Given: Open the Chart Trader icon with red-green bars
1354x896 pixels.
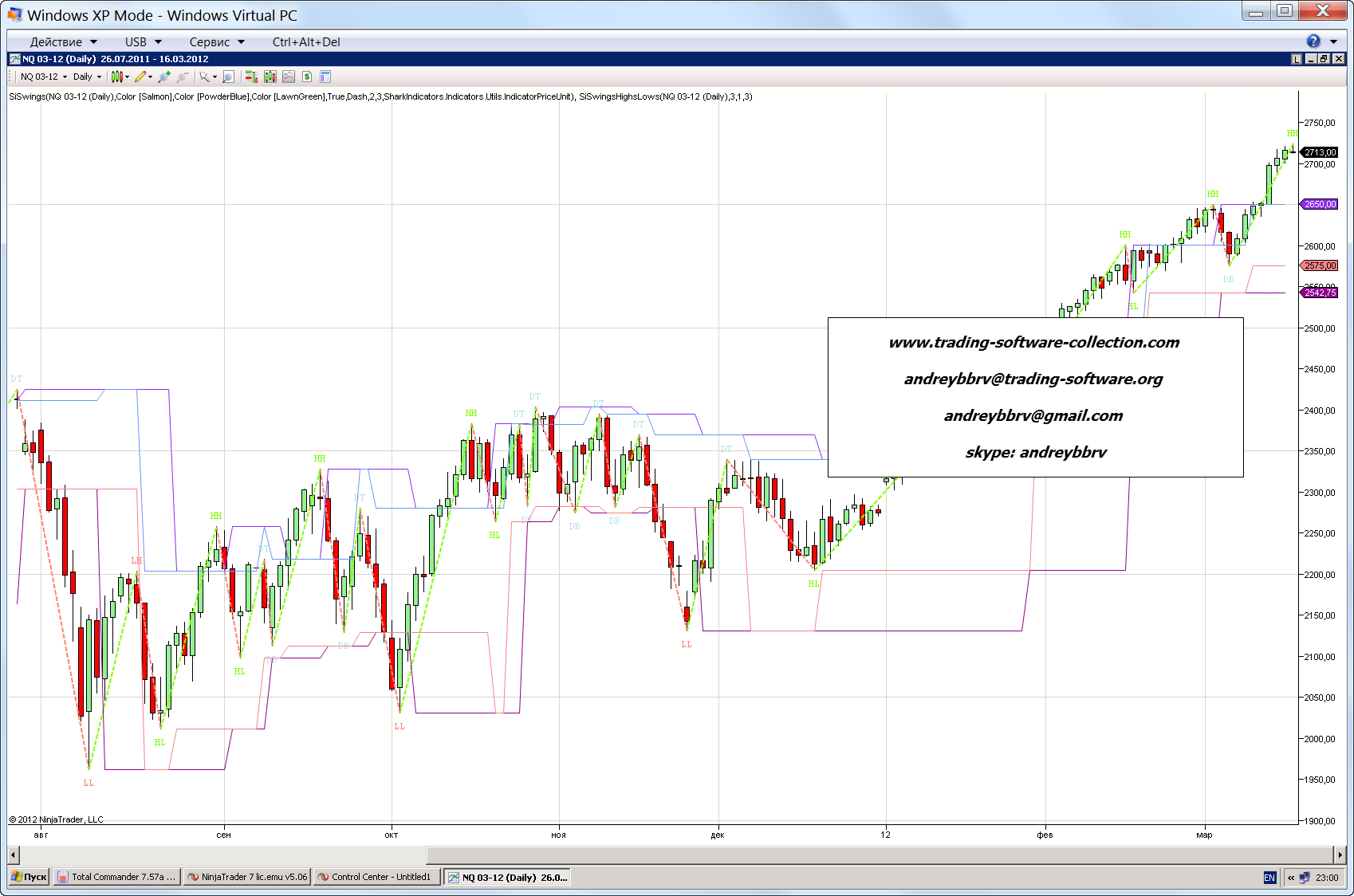Looking at the screenshot, I should tap(251, 77).
